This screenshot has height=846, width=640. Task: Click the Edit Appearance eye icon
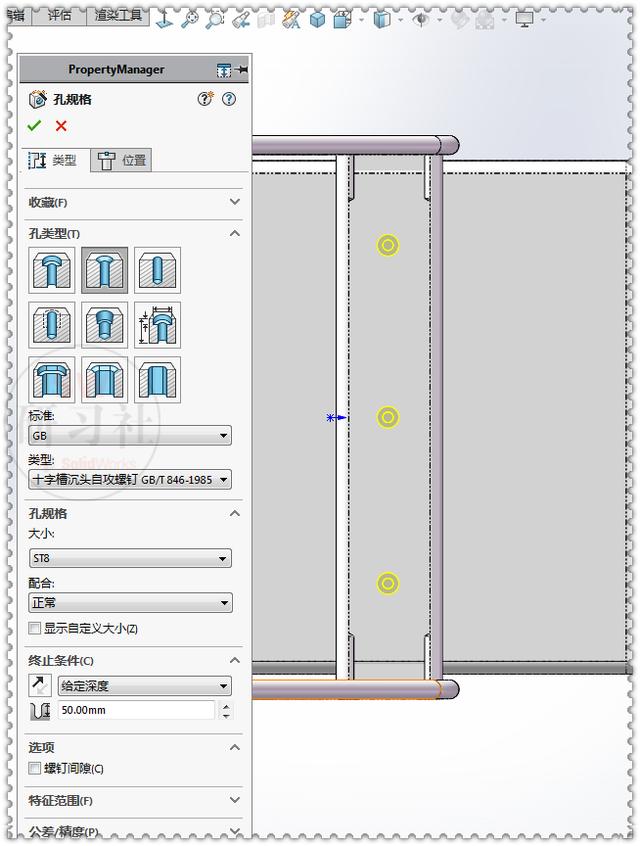click(421, 20)
